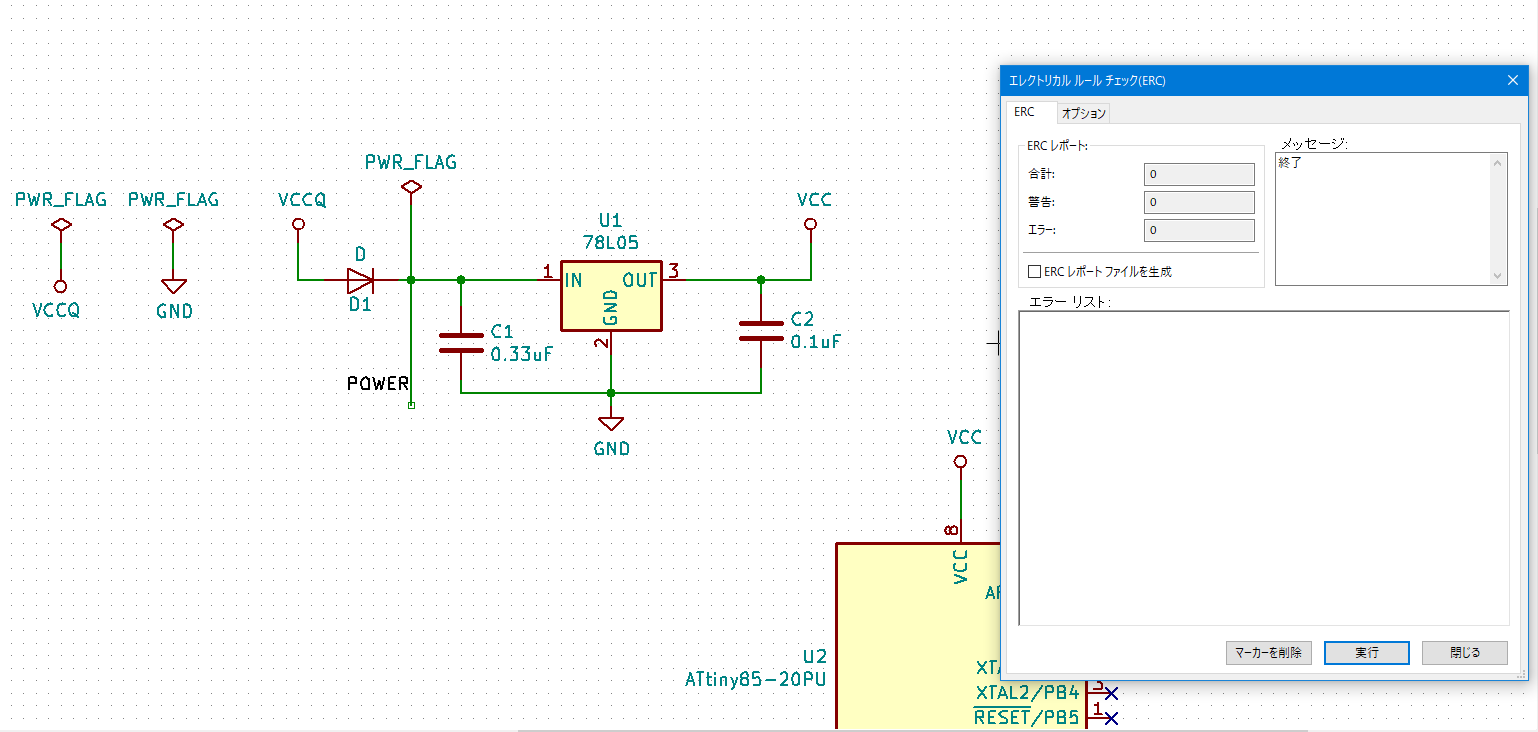Screen dimensions: 1538x732
Task: Click the 警告 count field
Action: 1199,202
